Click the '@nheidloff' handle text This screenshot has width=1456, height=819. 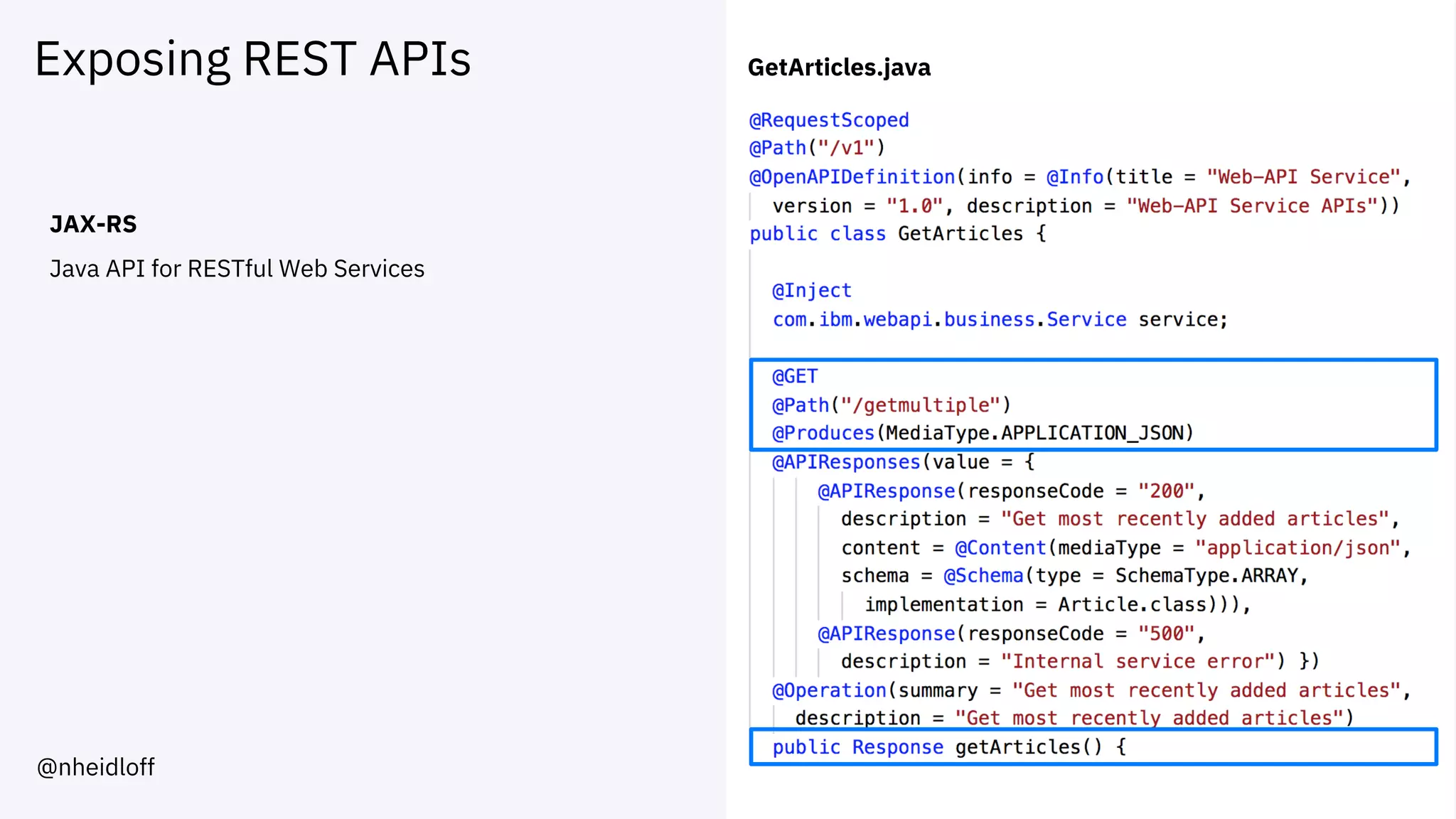[x=95, y=767]
